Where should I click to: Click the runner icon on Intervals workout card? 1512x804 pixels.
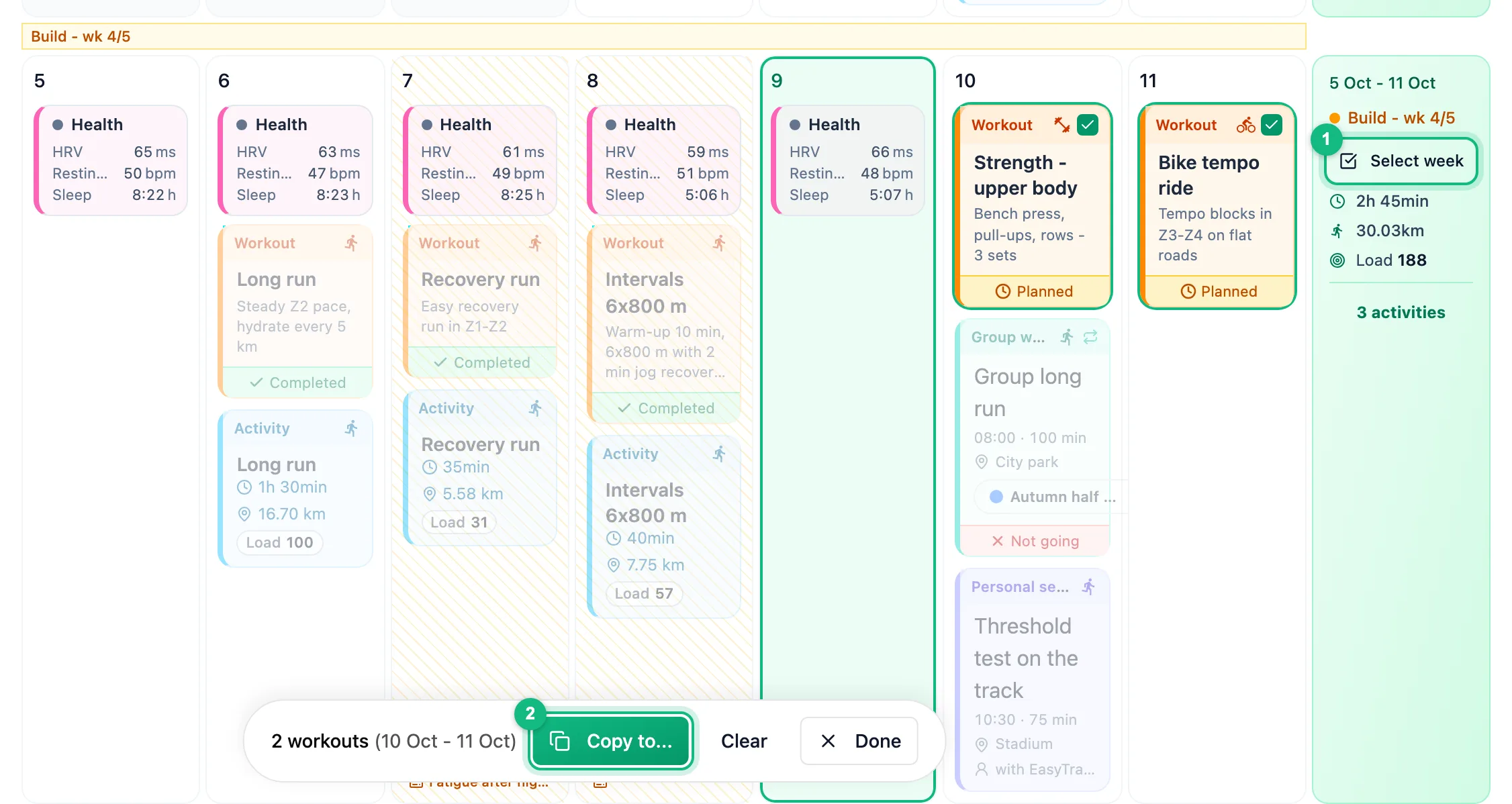coord(719,243)
